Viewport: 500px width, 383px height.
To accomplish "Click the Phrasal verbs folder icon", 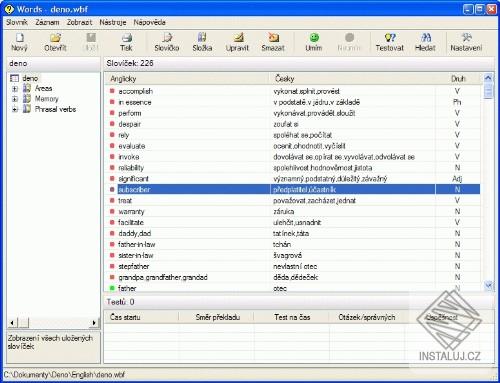I will 27,109.
